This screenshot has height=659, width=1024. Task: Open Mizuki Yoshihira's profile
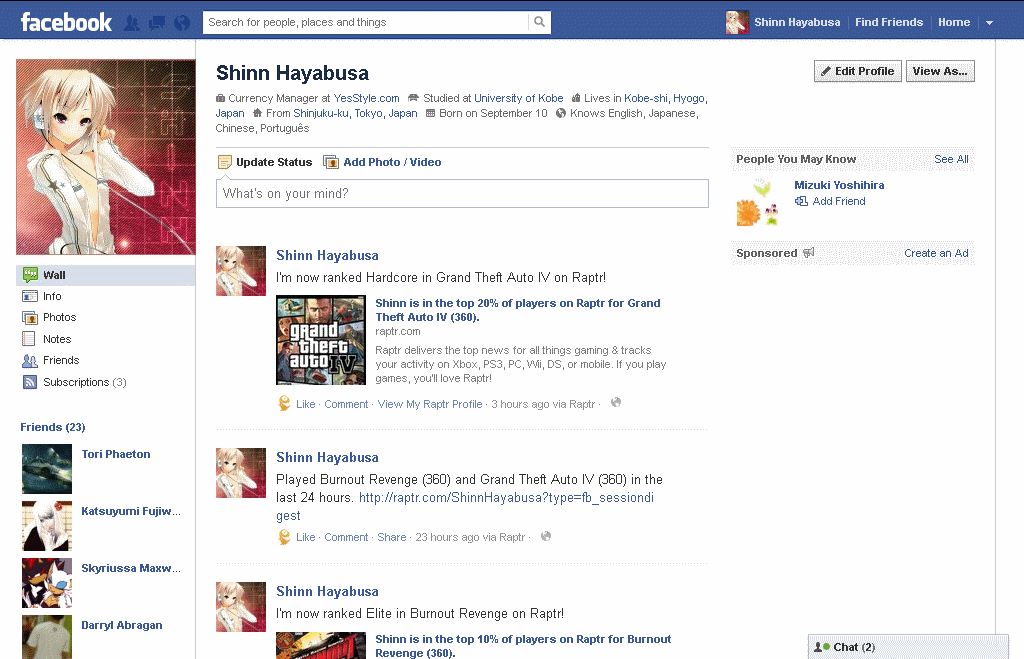[839, 185]
